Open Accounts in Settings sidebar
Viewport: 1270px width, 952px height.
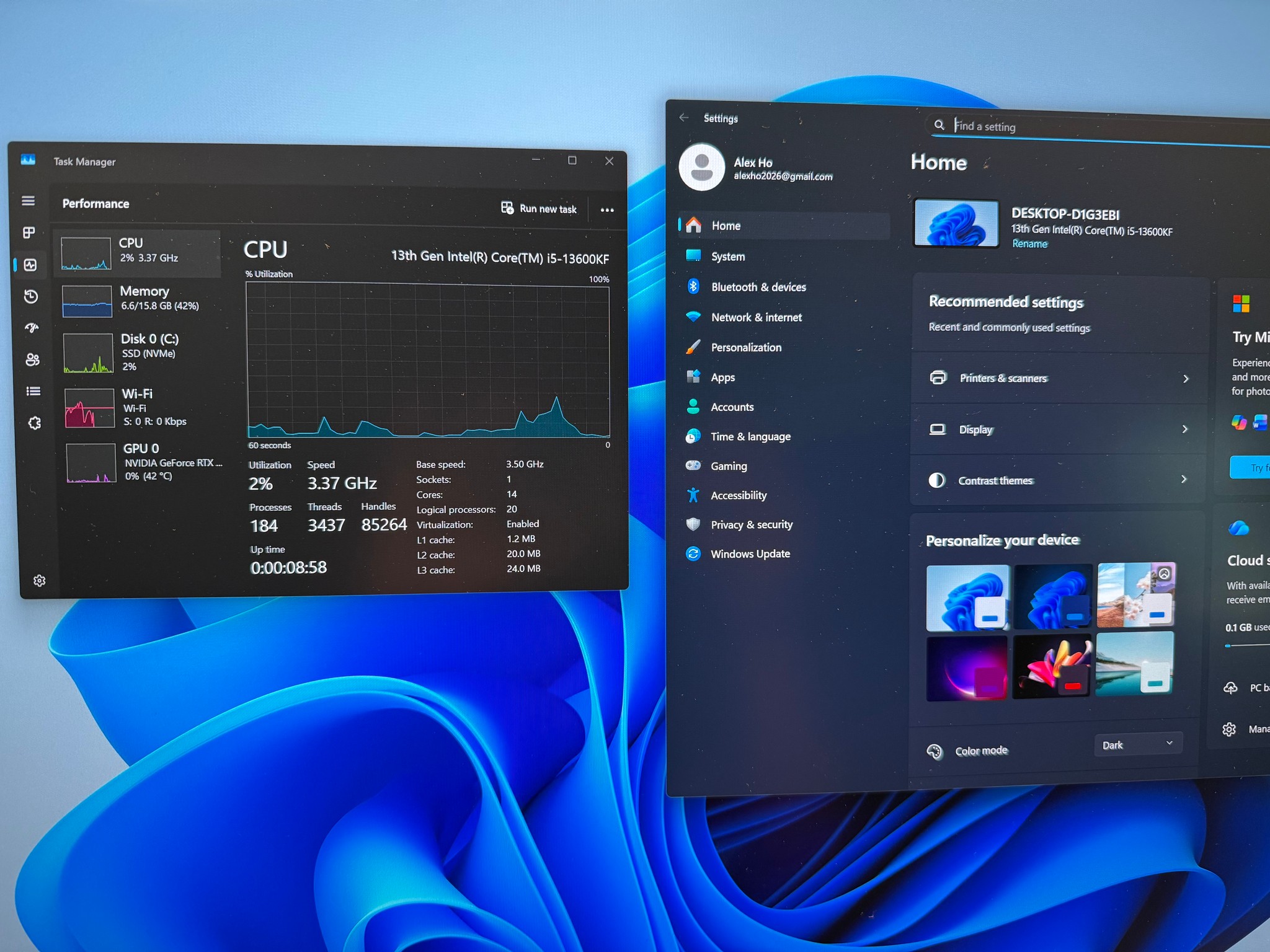point(784,407)
